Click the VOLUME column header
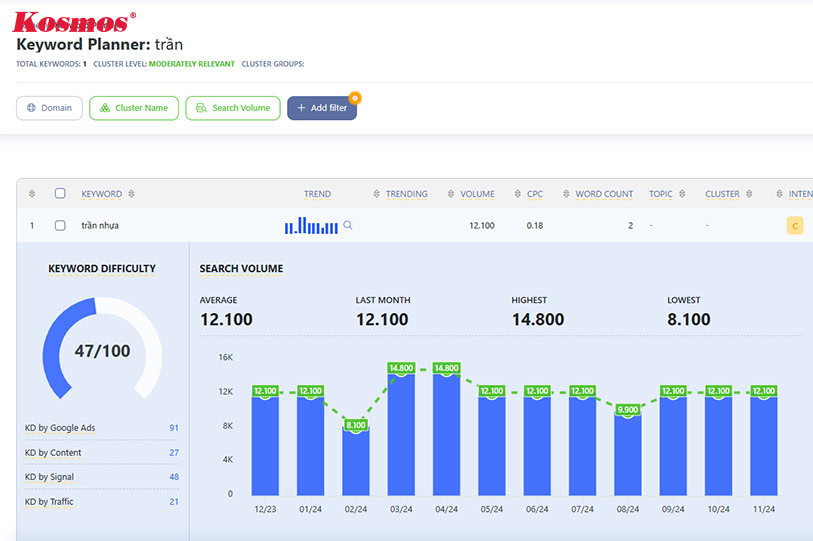This screenshot has width=813, height=541. (x=478, y=194)
